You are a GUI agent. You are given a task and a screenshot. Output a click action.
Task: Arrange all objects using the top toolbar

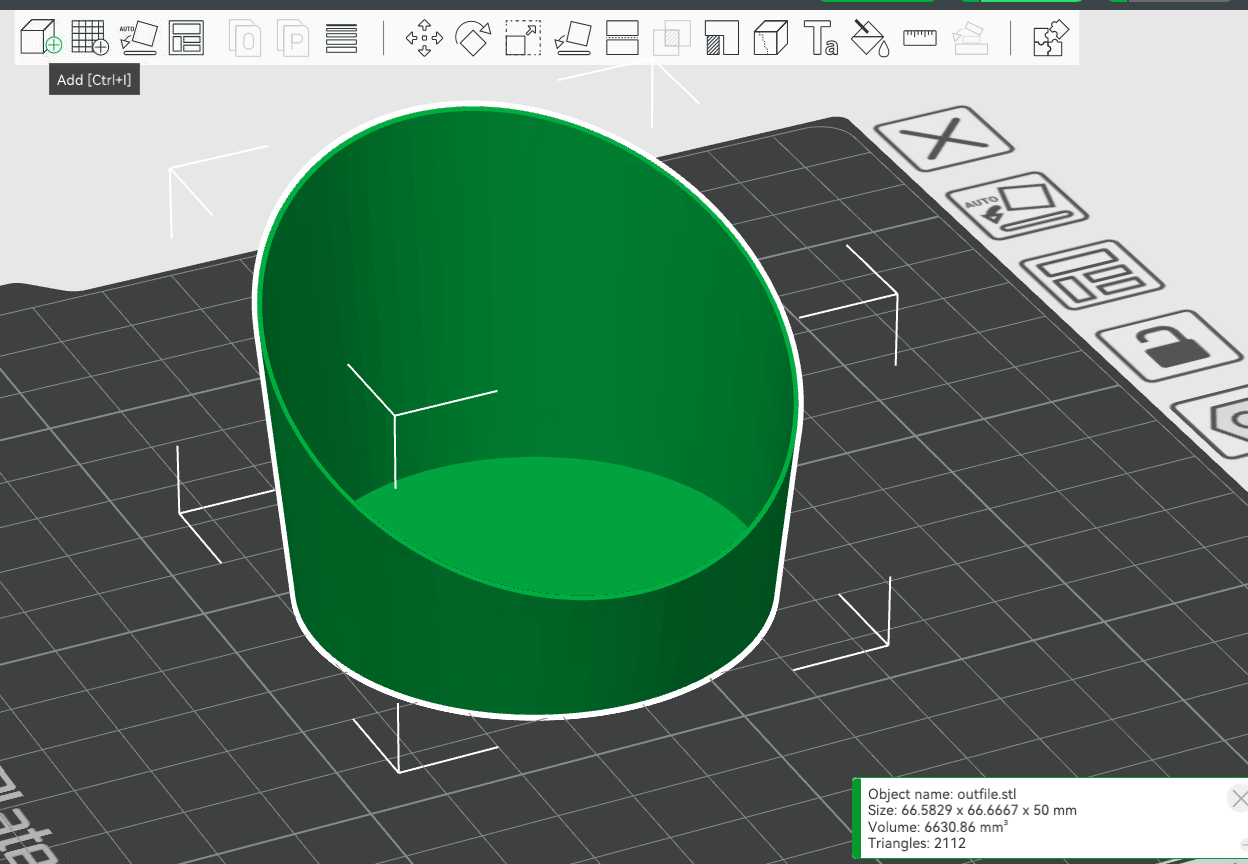[x=186, y=38]
